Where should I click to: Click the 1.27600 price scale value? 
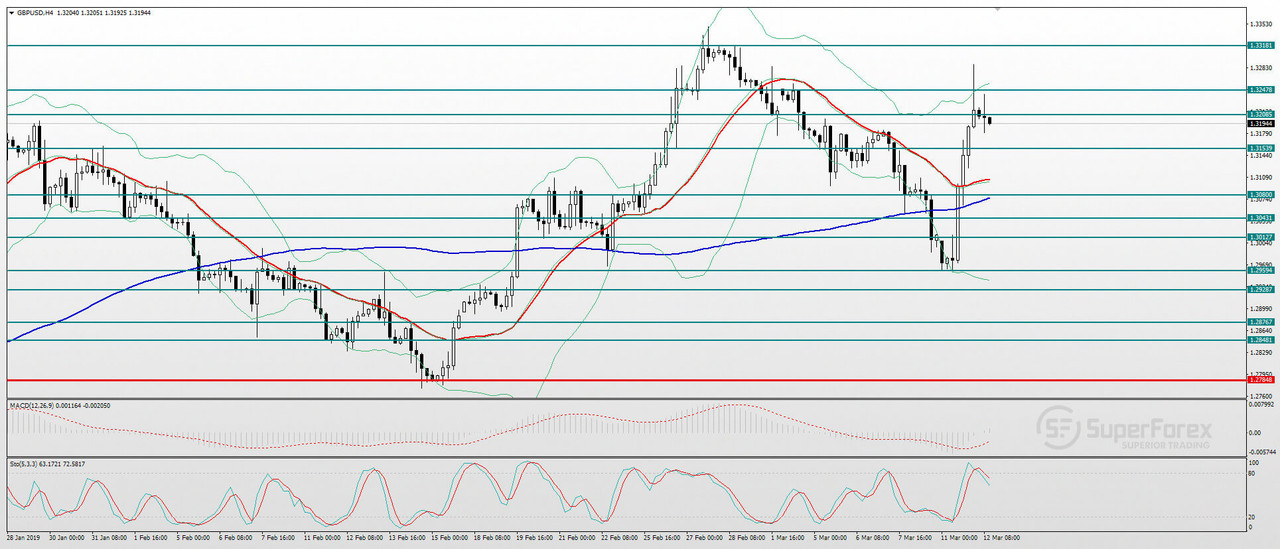coord(1261,395)
